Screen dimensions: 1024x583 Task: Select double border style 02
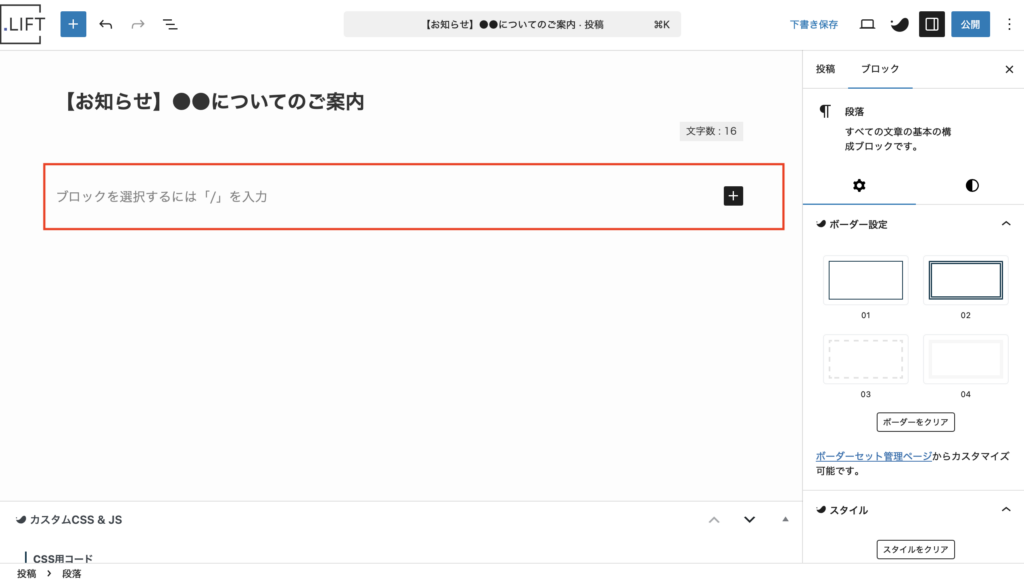(x=965, y=280)
